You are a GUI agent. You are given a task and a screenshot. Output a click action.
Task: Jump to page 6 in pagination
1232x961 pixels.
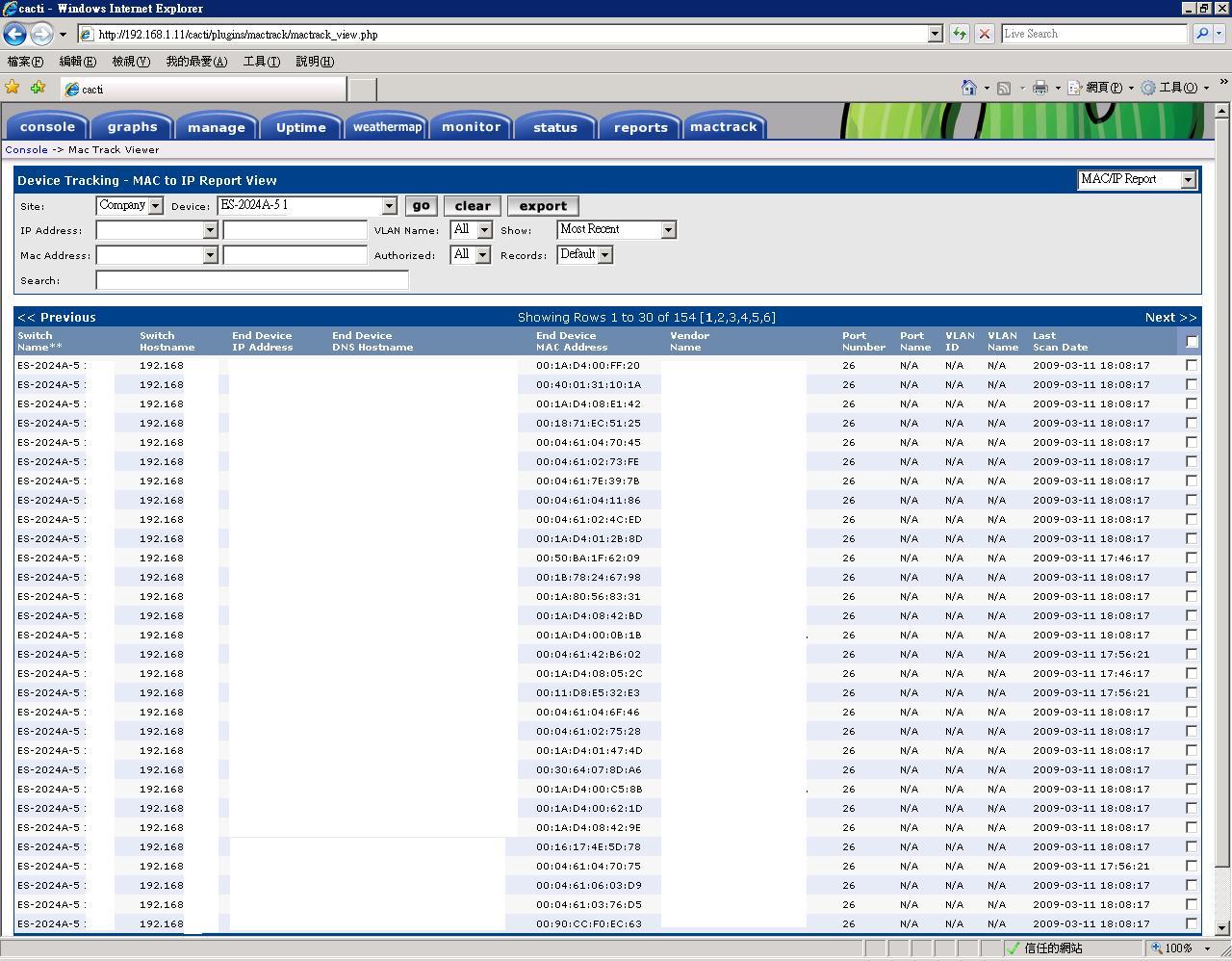(x=767, y=317)
